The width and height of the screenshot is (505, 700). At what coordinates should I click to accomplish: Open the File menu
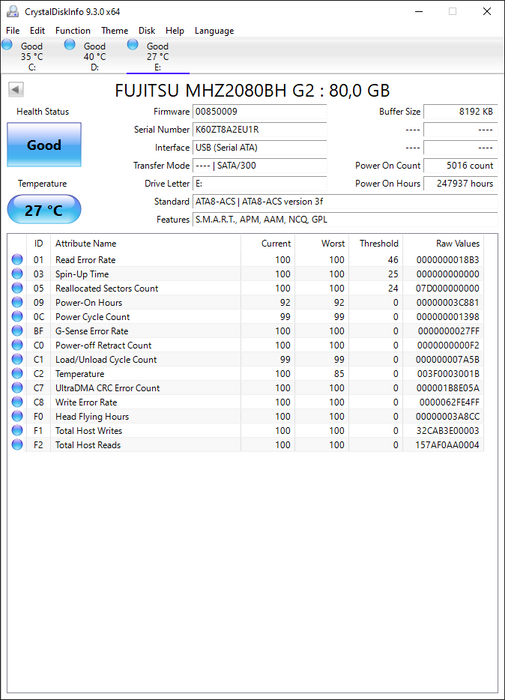click(x=13, y=30)
